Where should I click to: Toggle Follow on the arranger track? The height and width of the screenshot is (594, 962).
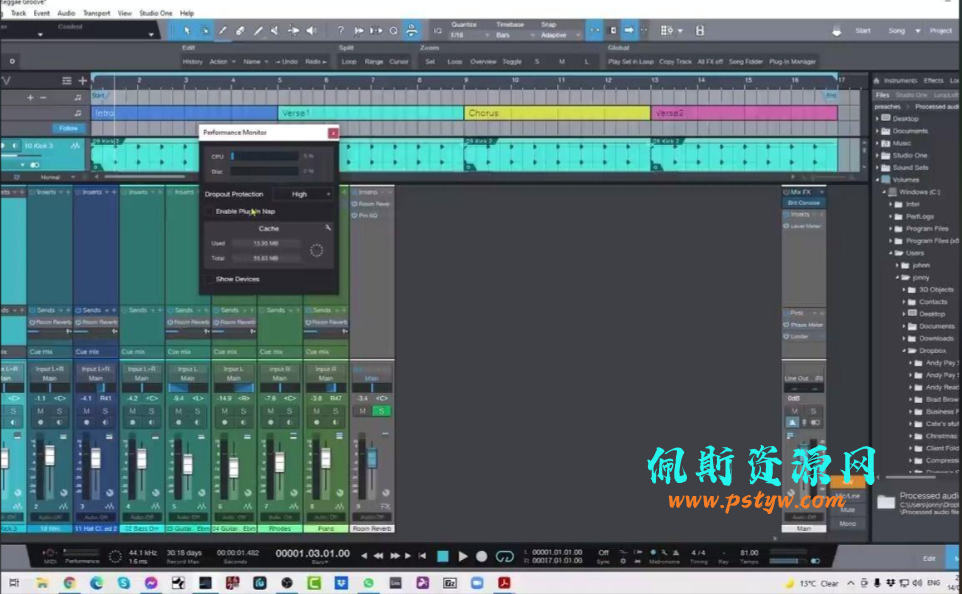click(x=68, y=128)
